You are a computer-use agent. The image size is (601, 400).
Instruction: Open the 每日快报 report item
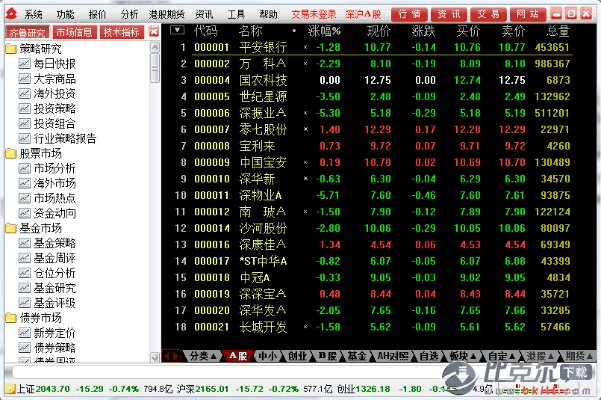click(47, 64)
